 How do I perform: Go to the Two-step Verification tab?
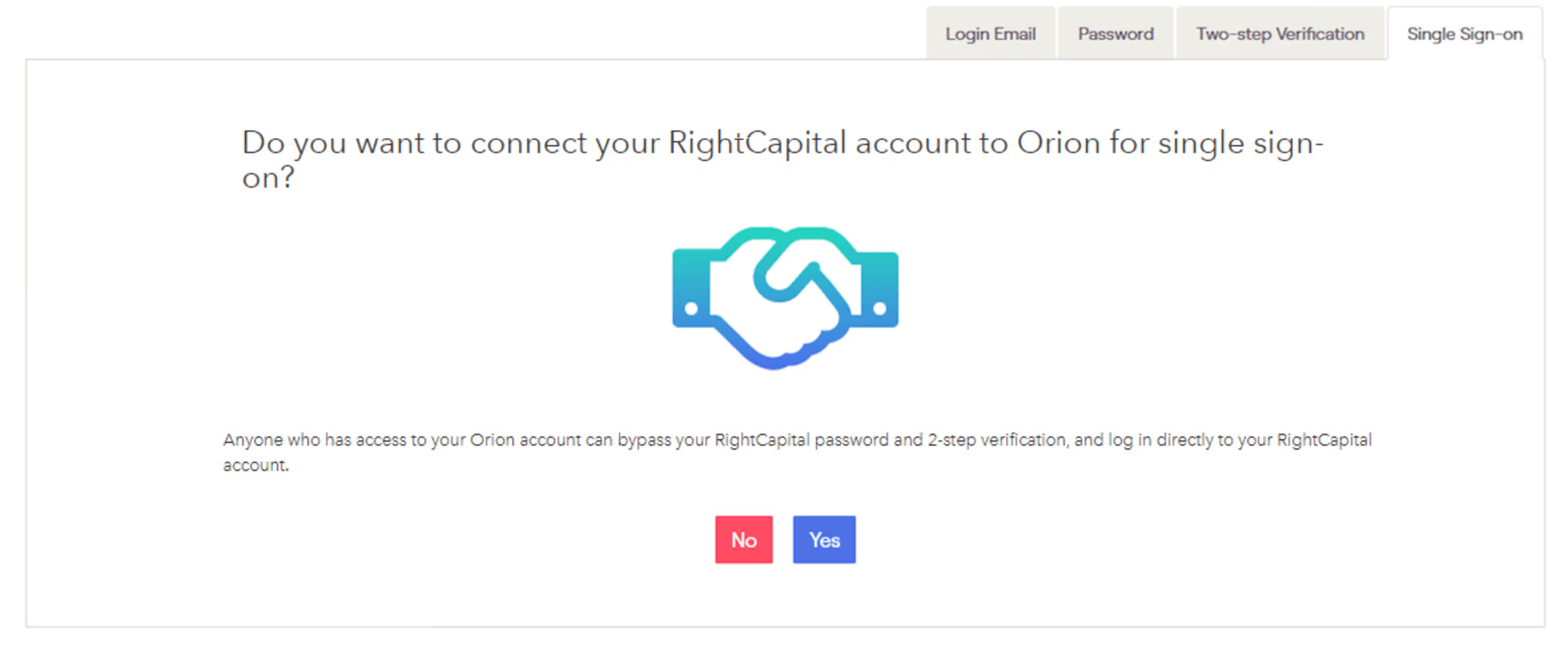click(1280, 34)
